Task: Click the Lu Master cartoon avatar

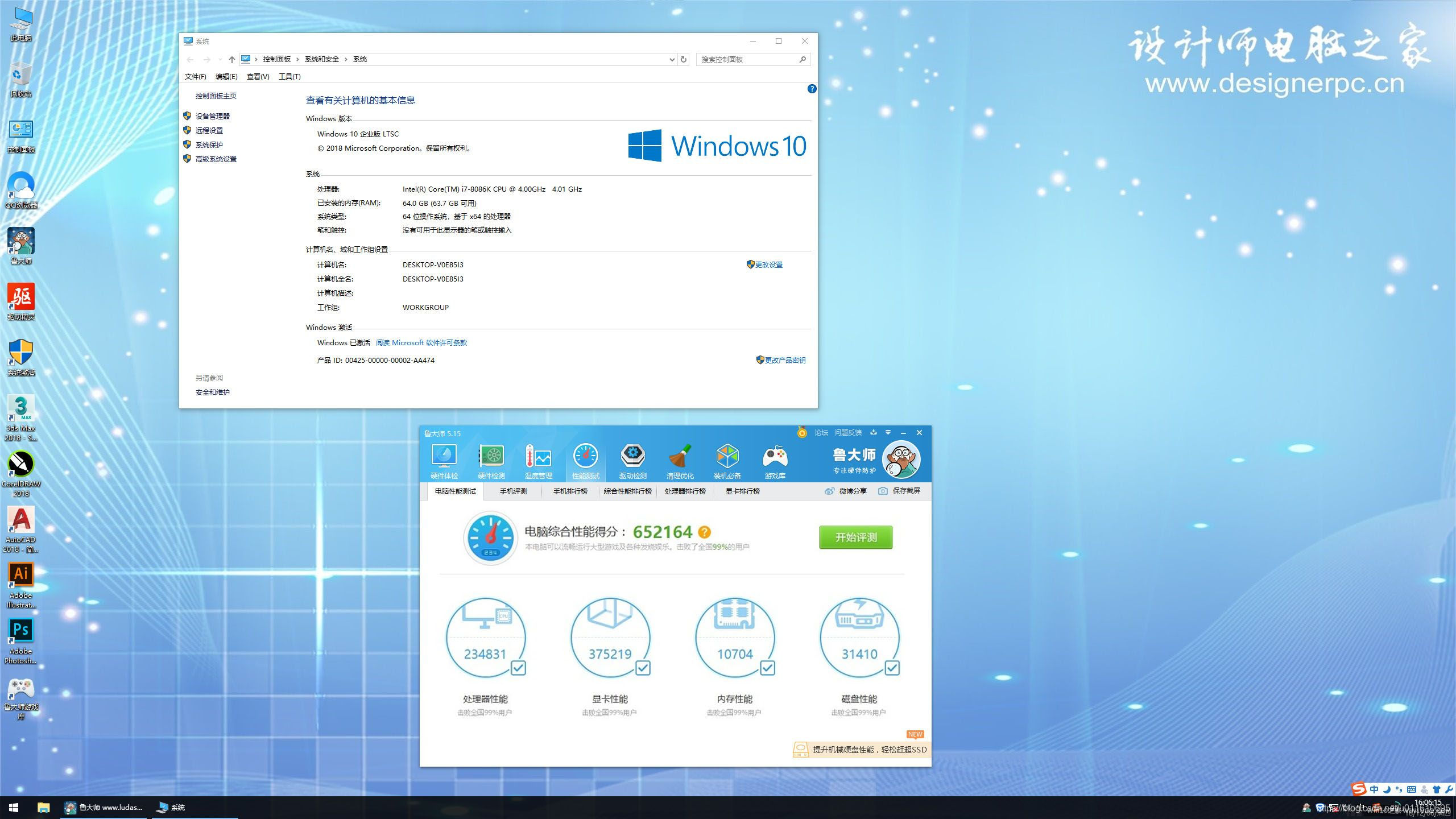Action: (901, 460)
